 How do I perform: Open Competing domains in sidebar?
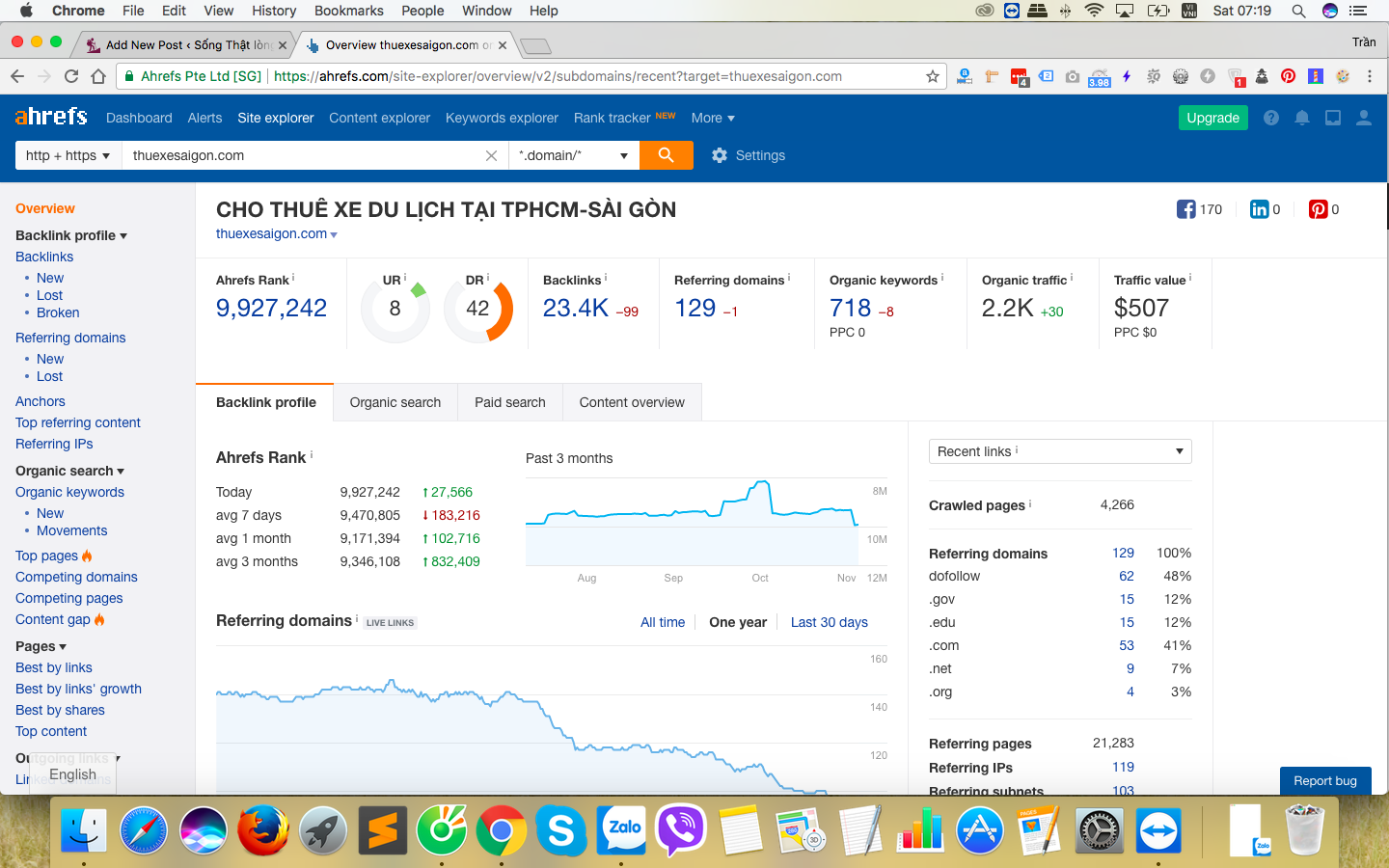[76, 577]
